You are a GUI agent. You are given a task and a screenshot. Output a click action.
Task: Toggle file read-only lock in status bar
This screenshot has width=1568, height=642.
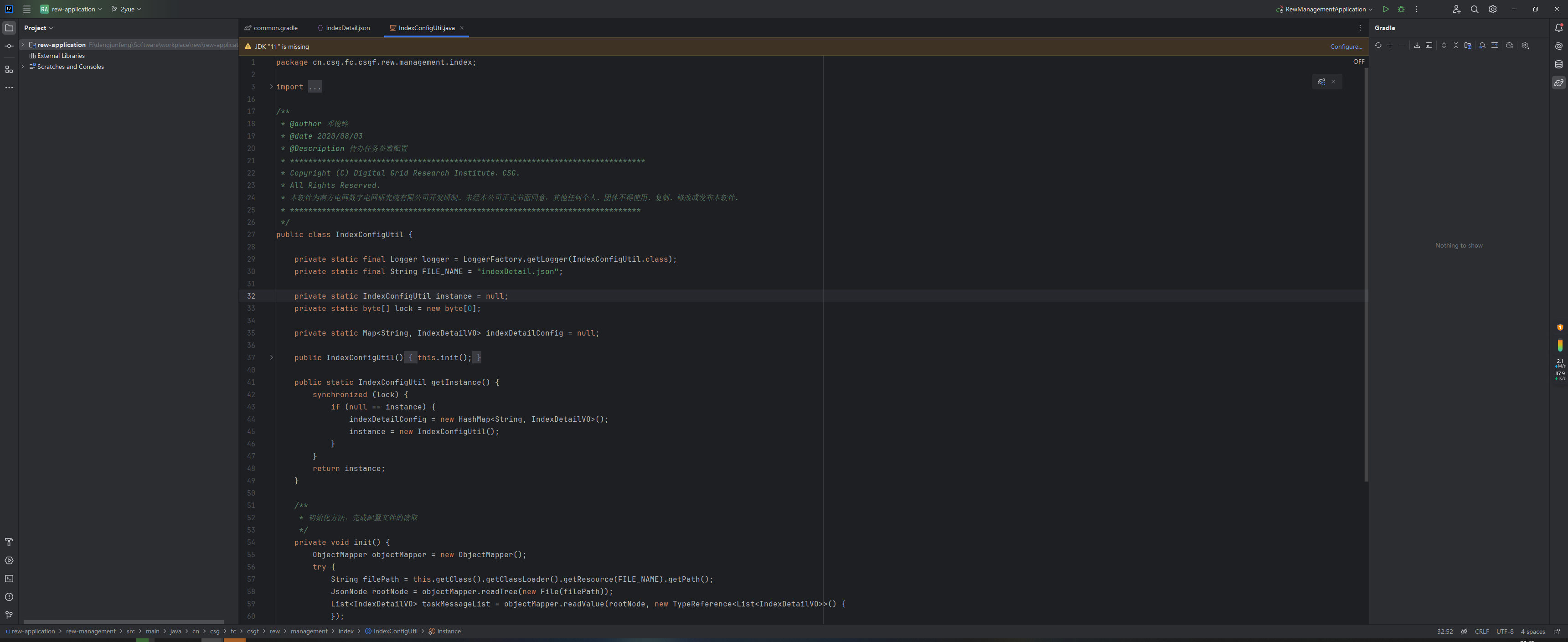coord(1557,632)
